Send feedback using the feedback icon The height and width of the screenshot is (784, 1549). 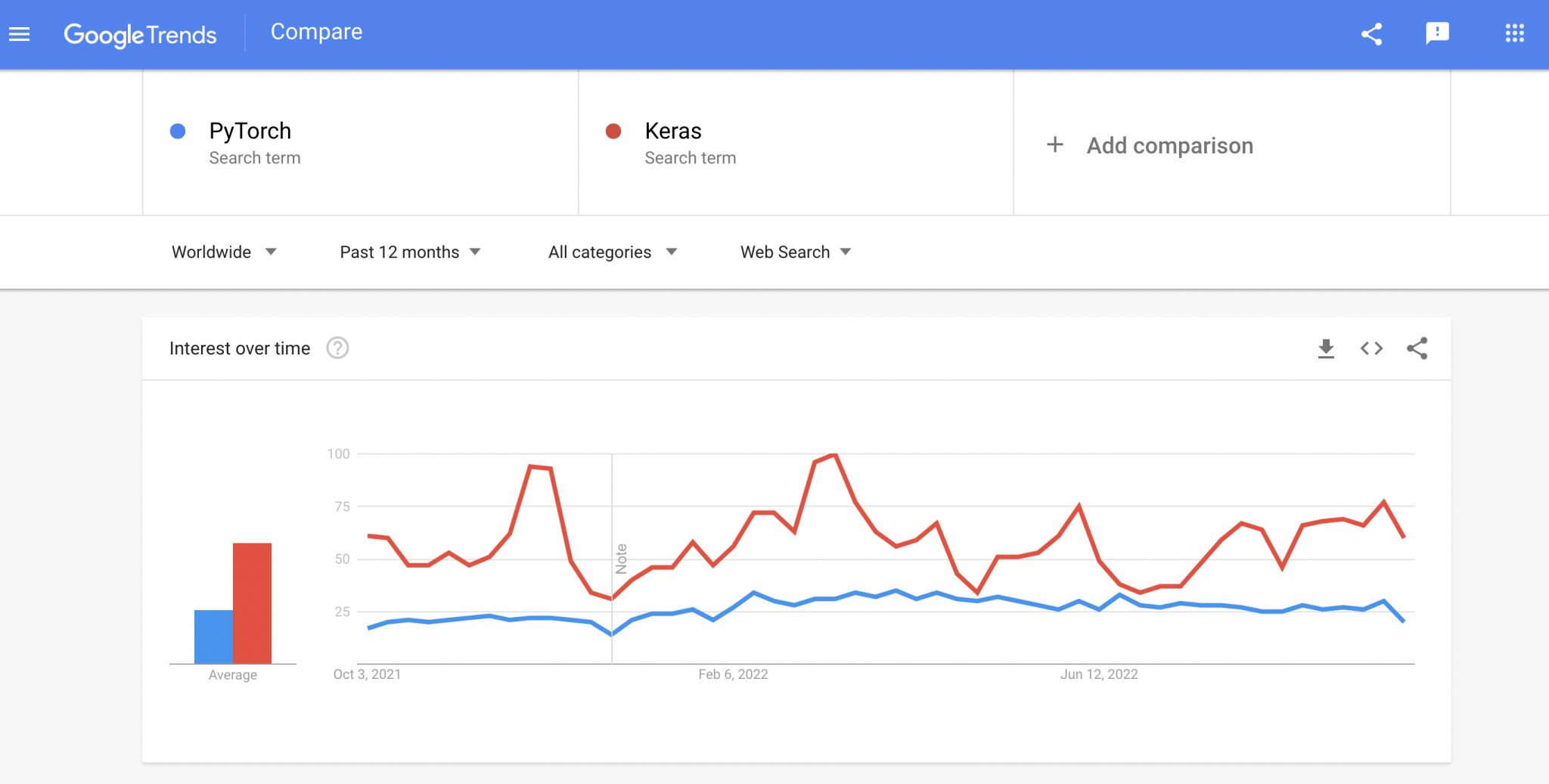(1436, 33)
